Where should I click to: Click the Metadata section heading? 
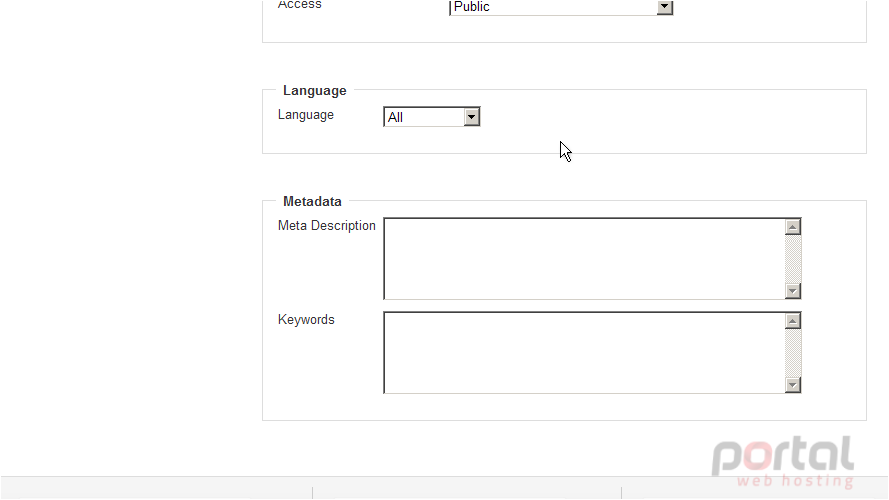click(312, 201)
